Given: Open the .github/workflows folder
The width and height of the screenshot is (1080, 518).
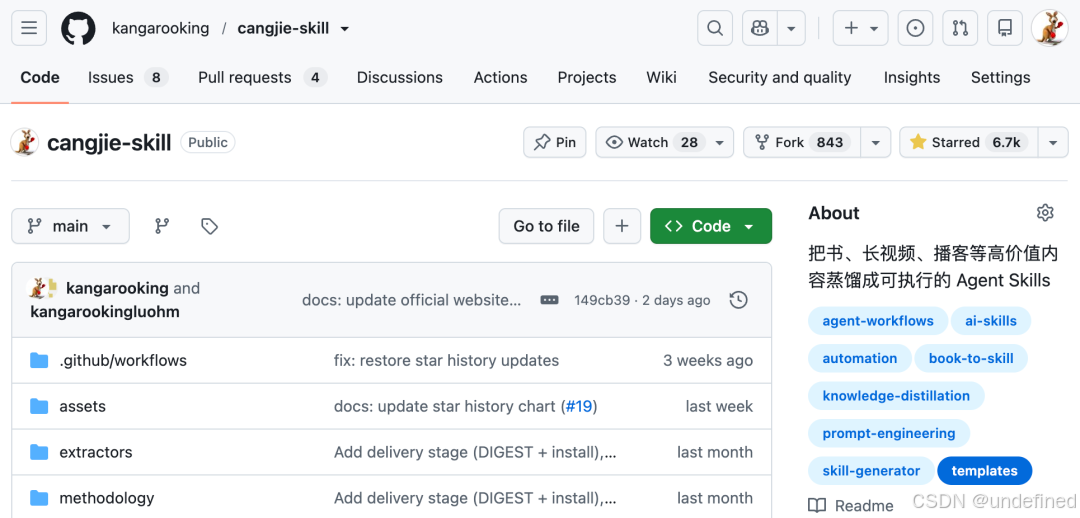Looking at the screenshot, I should (x=123, y=360).
